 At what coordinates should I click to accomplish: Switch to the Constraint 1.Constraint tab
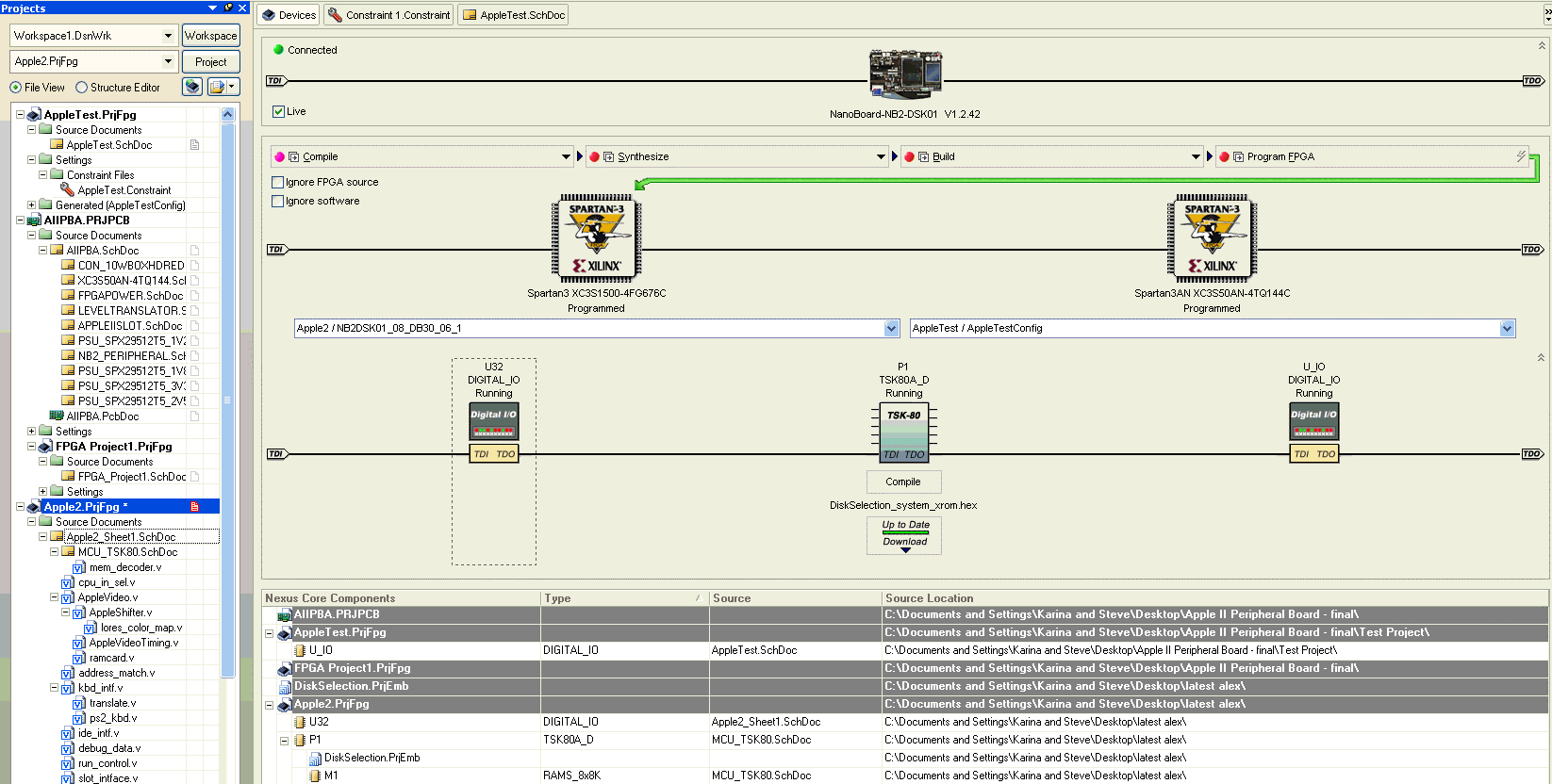pyautogui.click(x=388, y=15)
